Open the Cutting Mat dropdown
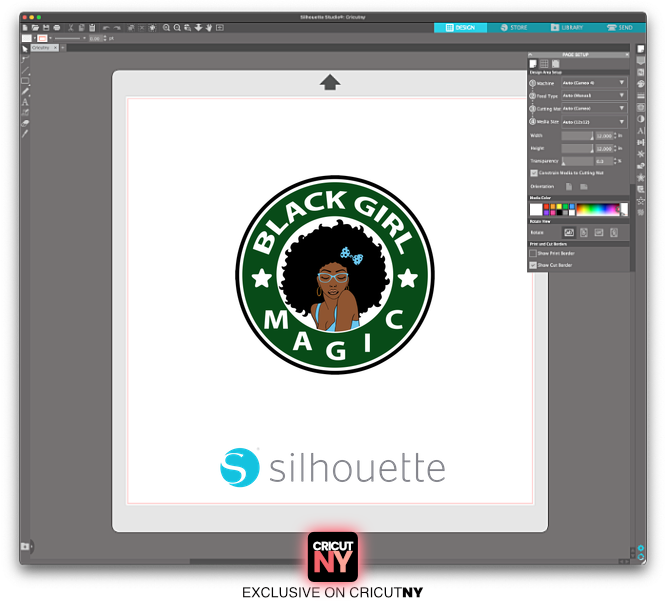Viewport: 665px width, 604px height. click(594, 108)
